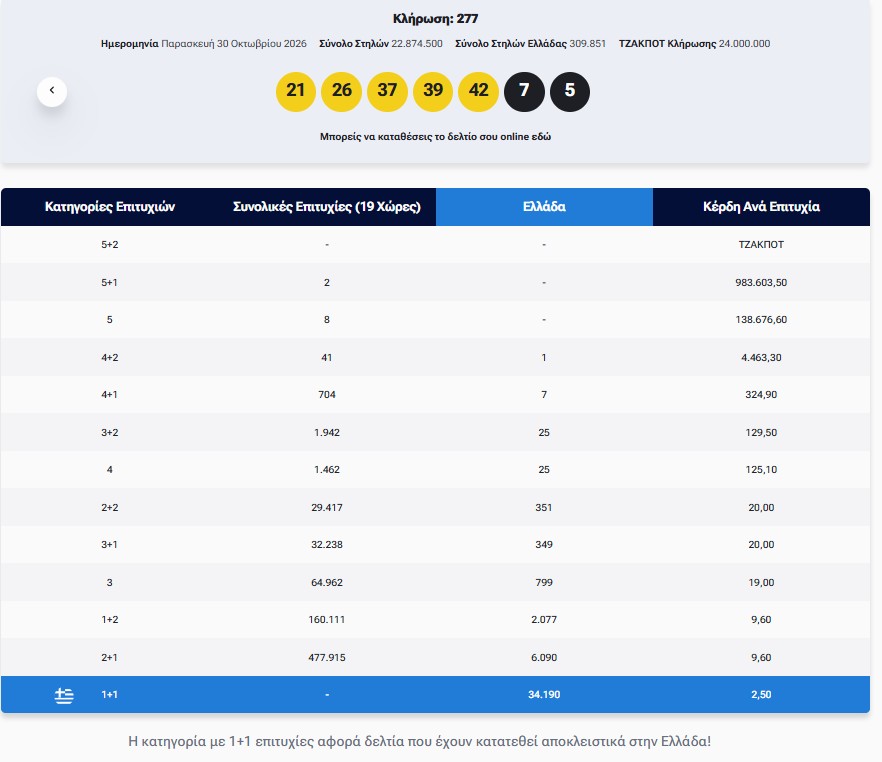
Task: Open the 'Μπορείς να καταθέσεις το δελτίο σου online εδώ' link
Action: point(435,137)
